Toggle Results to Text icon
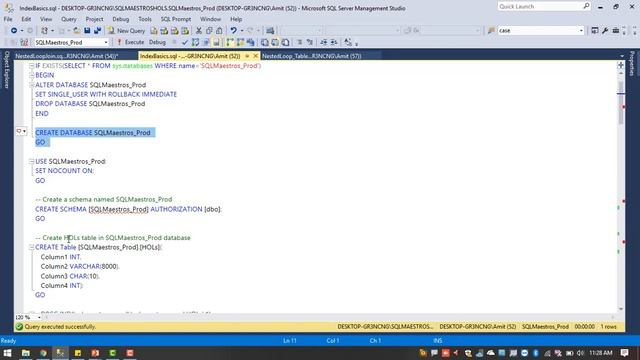 pyautogui.click(x=265, y=42)
